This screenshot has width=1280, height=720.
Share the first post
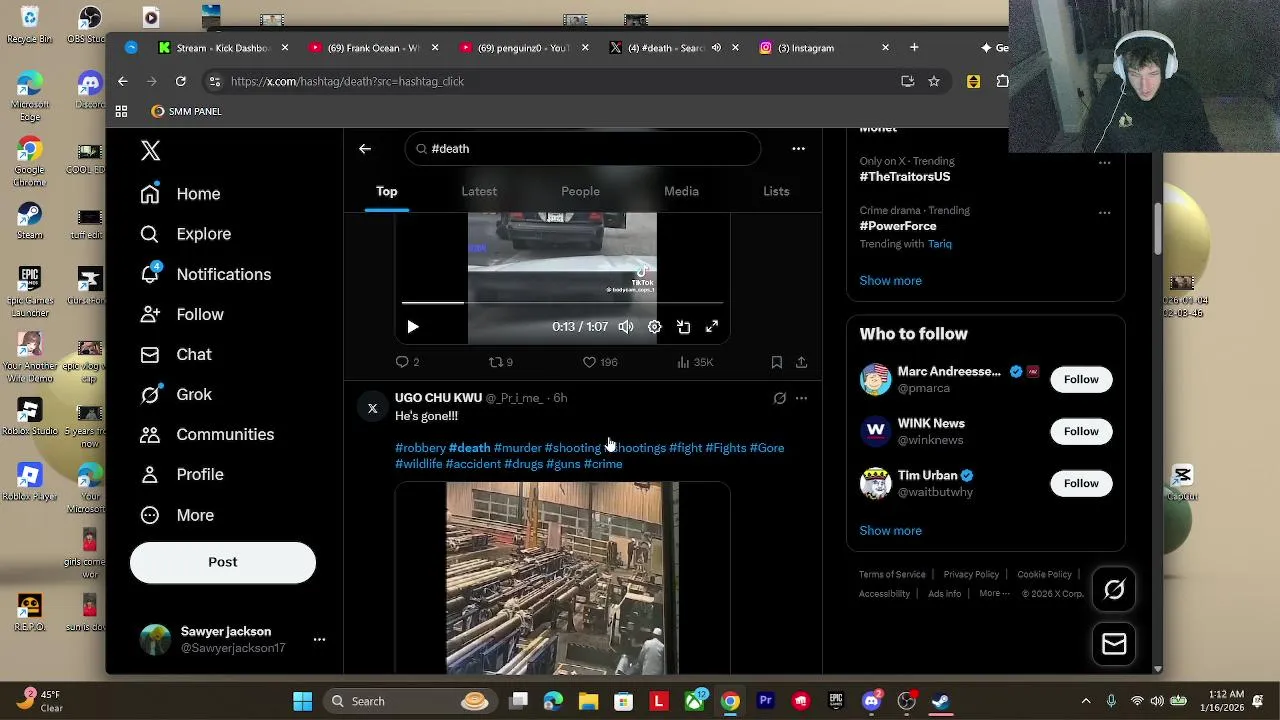click(801, 362)
